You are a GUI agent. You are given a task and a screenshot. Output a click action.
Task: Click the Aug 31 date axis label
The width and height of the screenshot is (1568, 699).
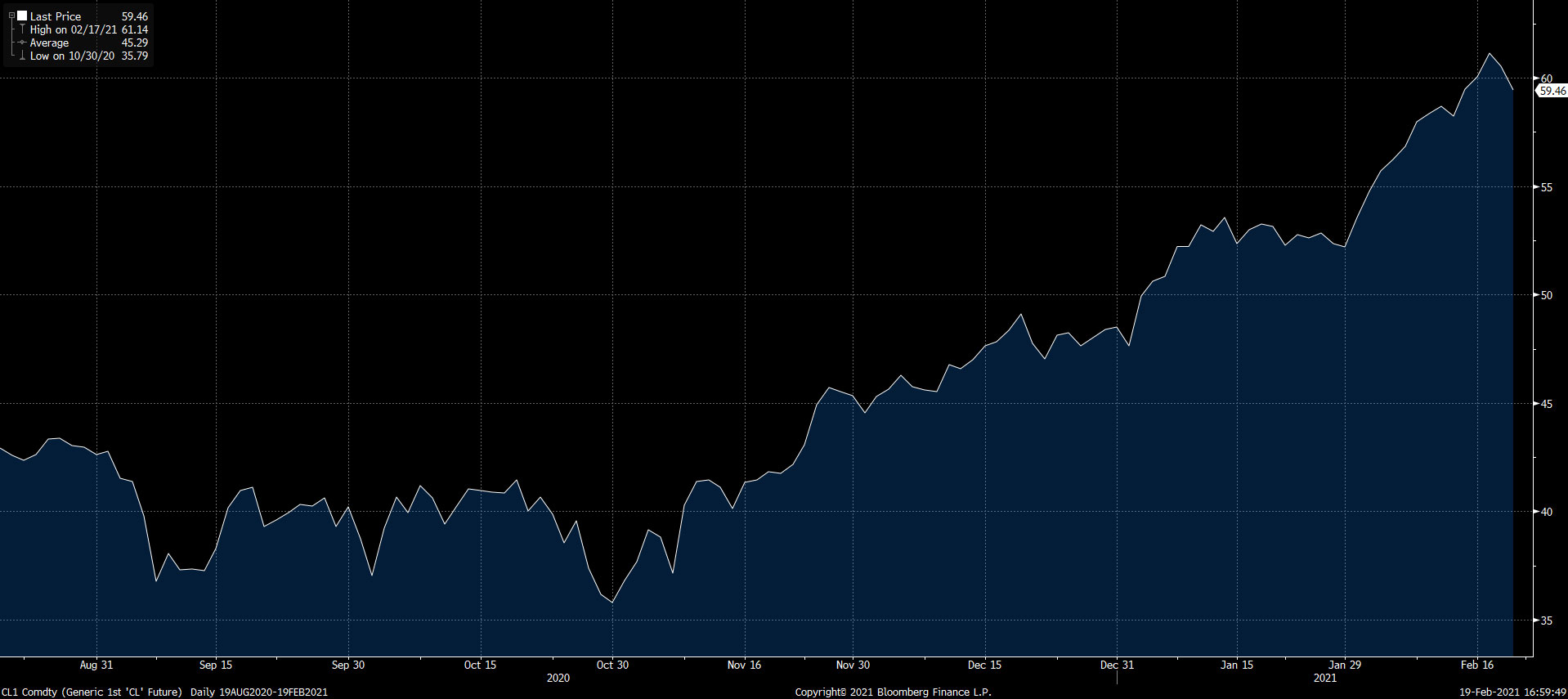96,665
